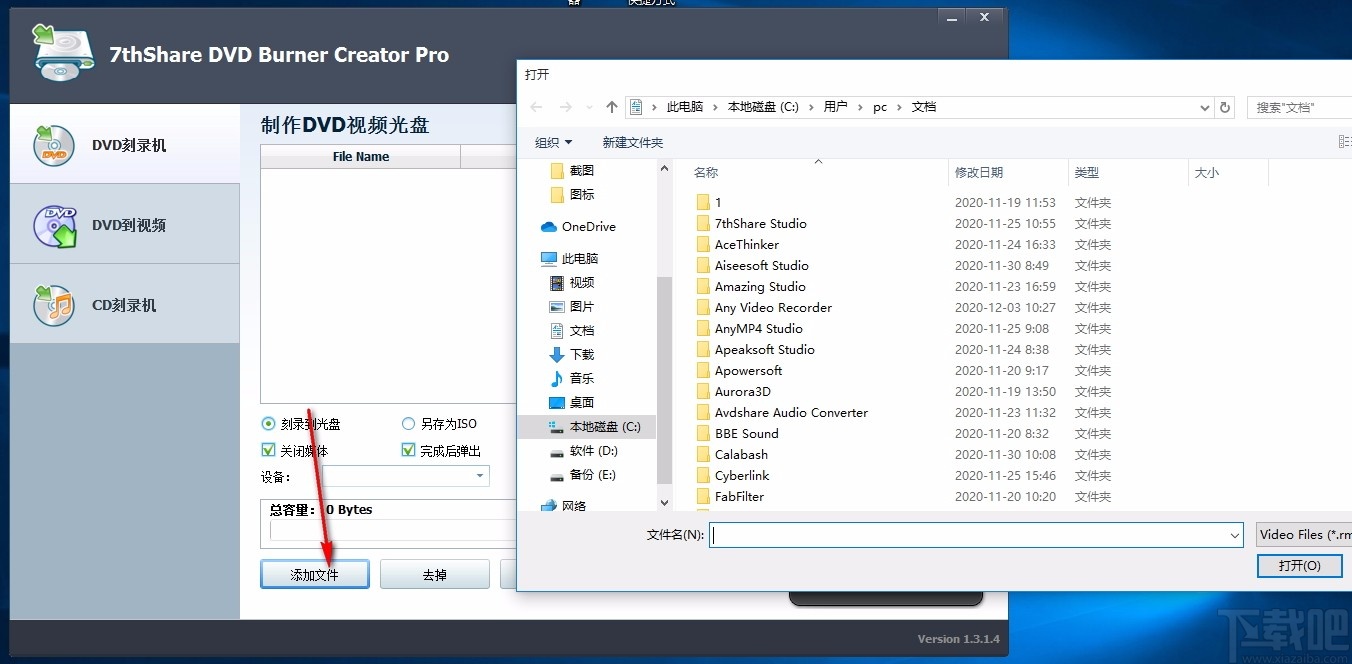
Task: Select the 音乐 item in the dialog sidebar
Action: click(x=580, y=378)
